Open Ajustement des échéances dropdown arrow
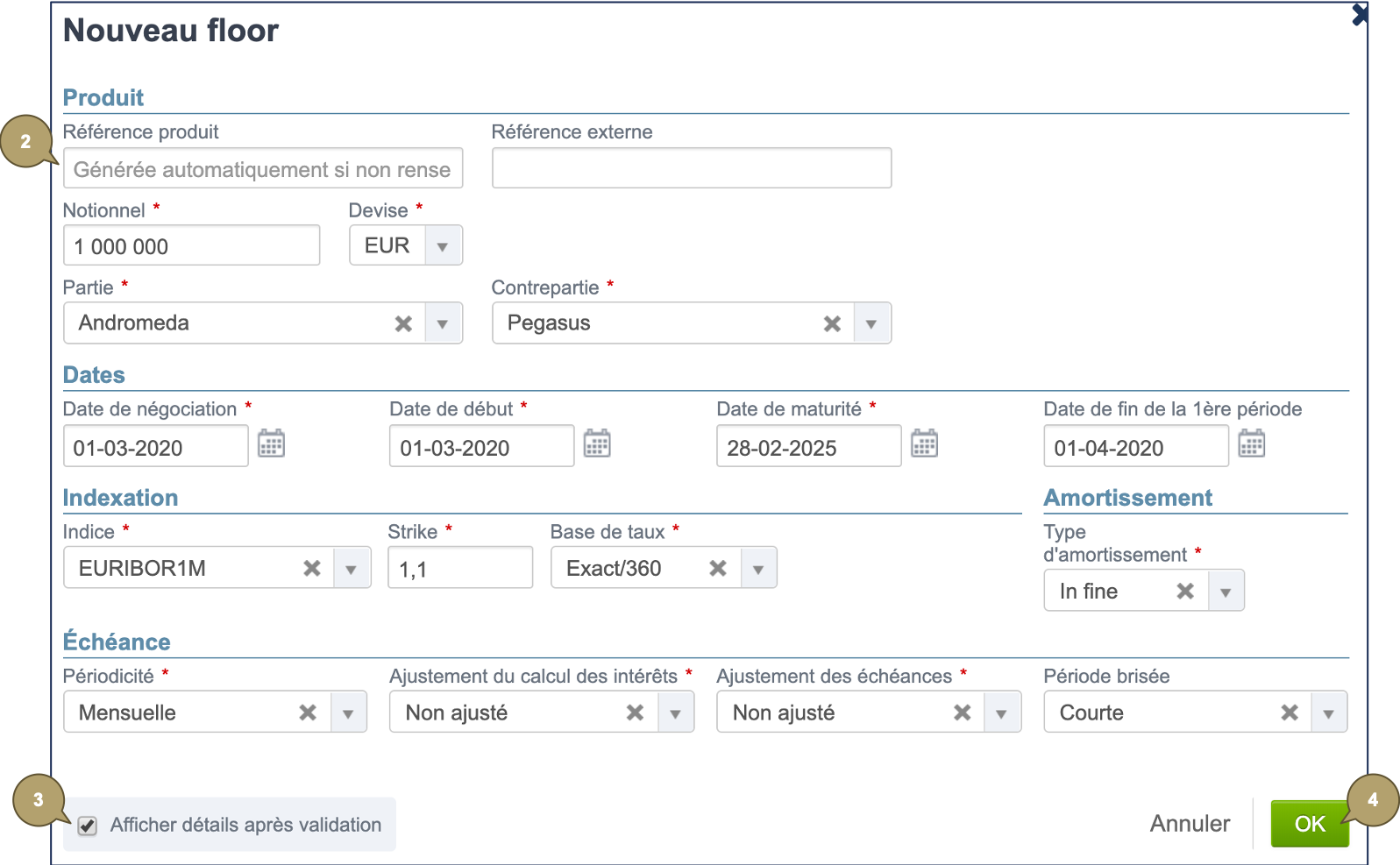1400x865 pixels. (1001, 713)
